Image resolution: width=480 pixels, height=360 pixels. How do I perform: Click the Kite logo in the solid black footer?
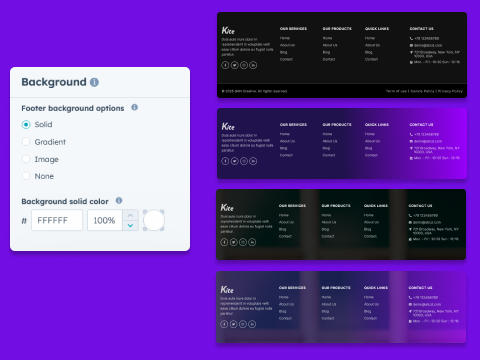pyautogui.click(x=228, y=30)
